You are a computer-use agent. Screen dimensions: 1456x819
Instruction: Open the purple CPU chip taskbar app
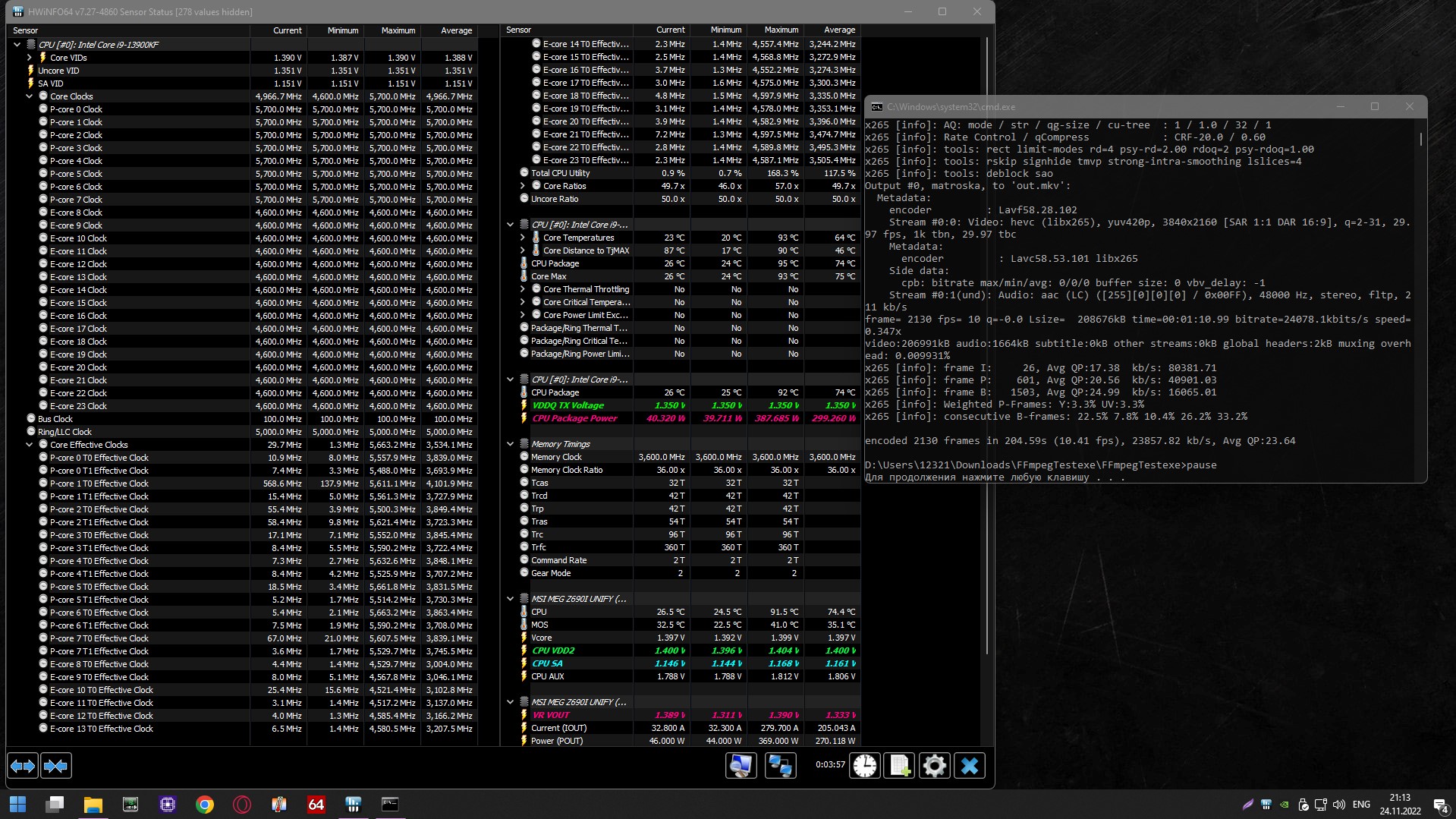click(167, 805)
